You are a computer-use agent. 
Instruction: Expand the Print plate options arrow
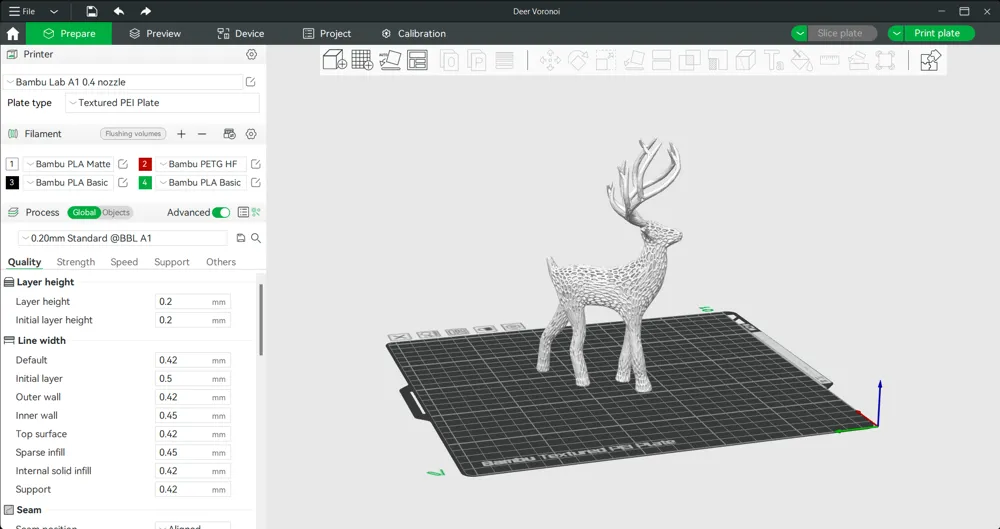click(x=896, y=33)
